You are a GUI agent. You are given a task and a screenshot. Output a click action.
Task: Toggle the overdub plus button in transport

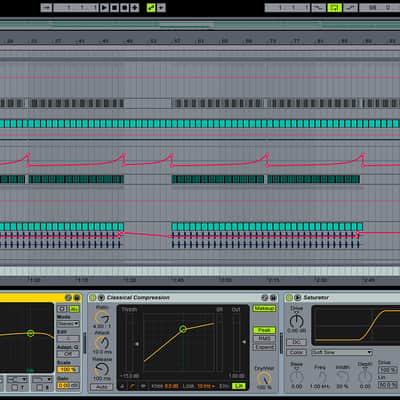[x=135, y=7]
